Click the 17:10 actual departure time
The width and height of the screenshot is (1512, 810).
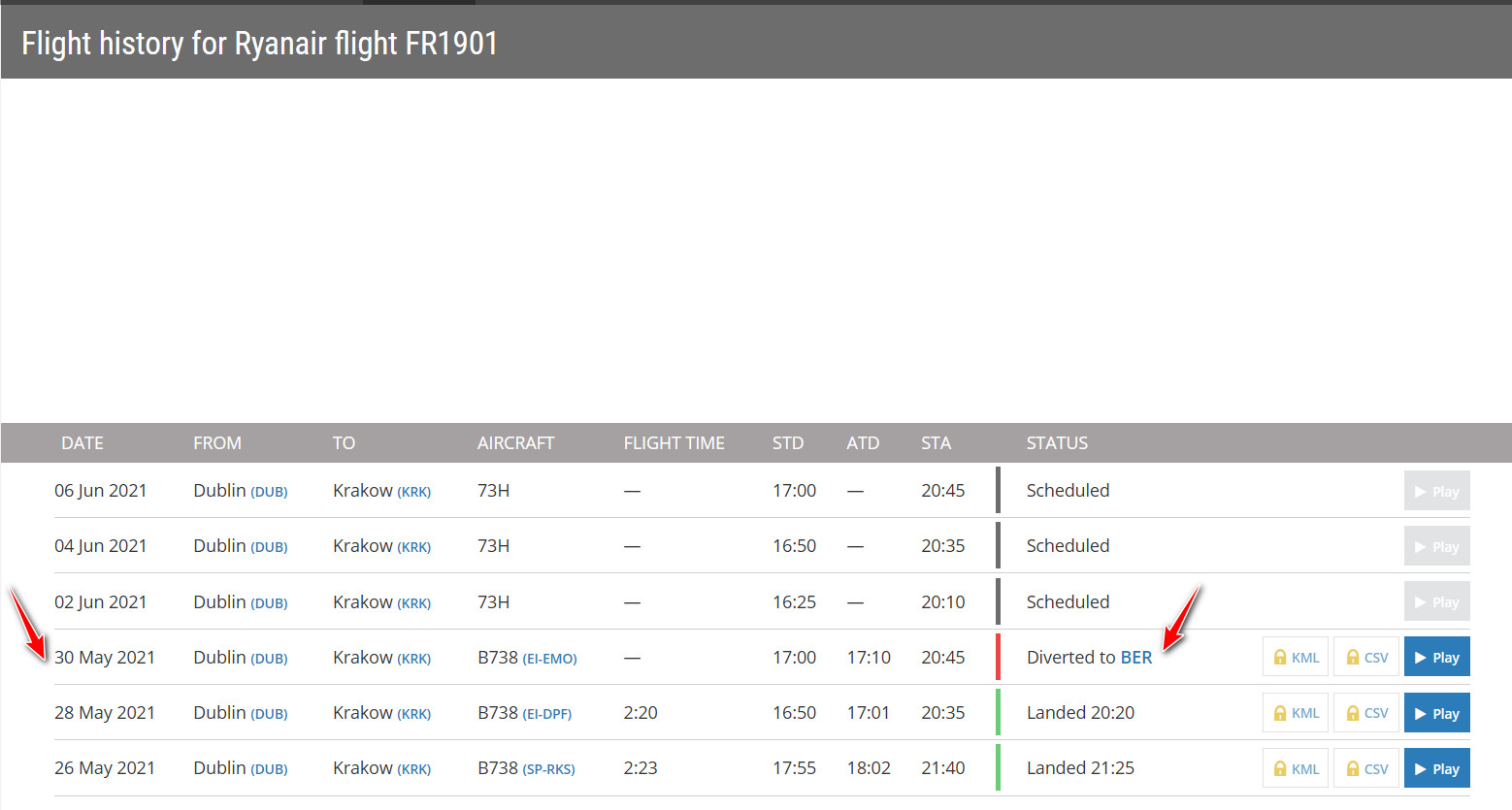869,657
